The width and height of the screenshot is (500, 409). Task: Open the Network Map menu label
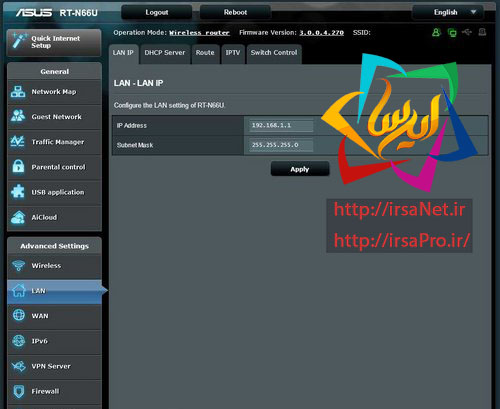[54, 92]
